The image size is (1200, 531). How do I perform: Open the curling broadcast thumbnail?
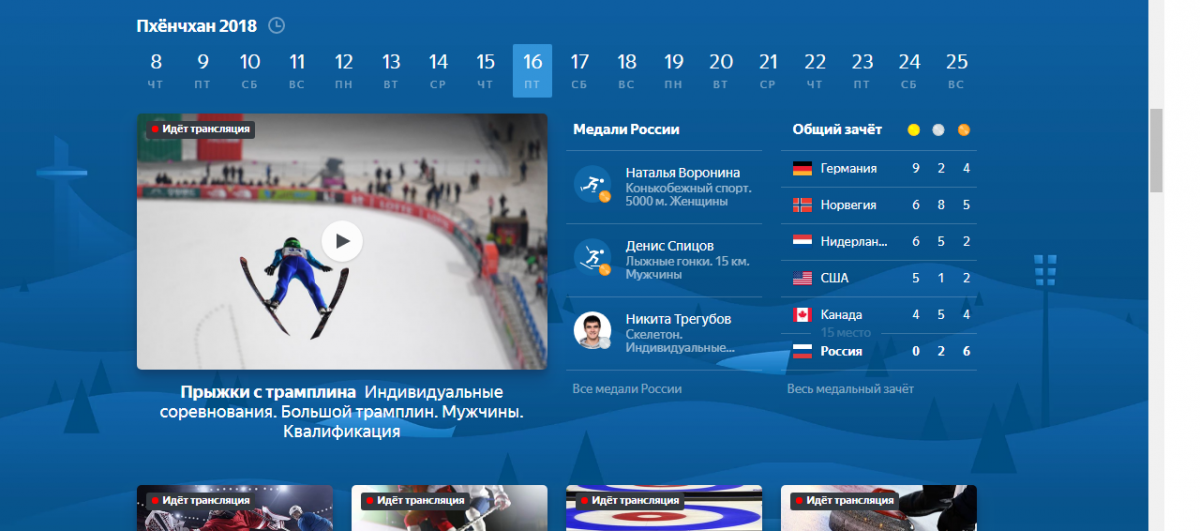tap(664, 508)
